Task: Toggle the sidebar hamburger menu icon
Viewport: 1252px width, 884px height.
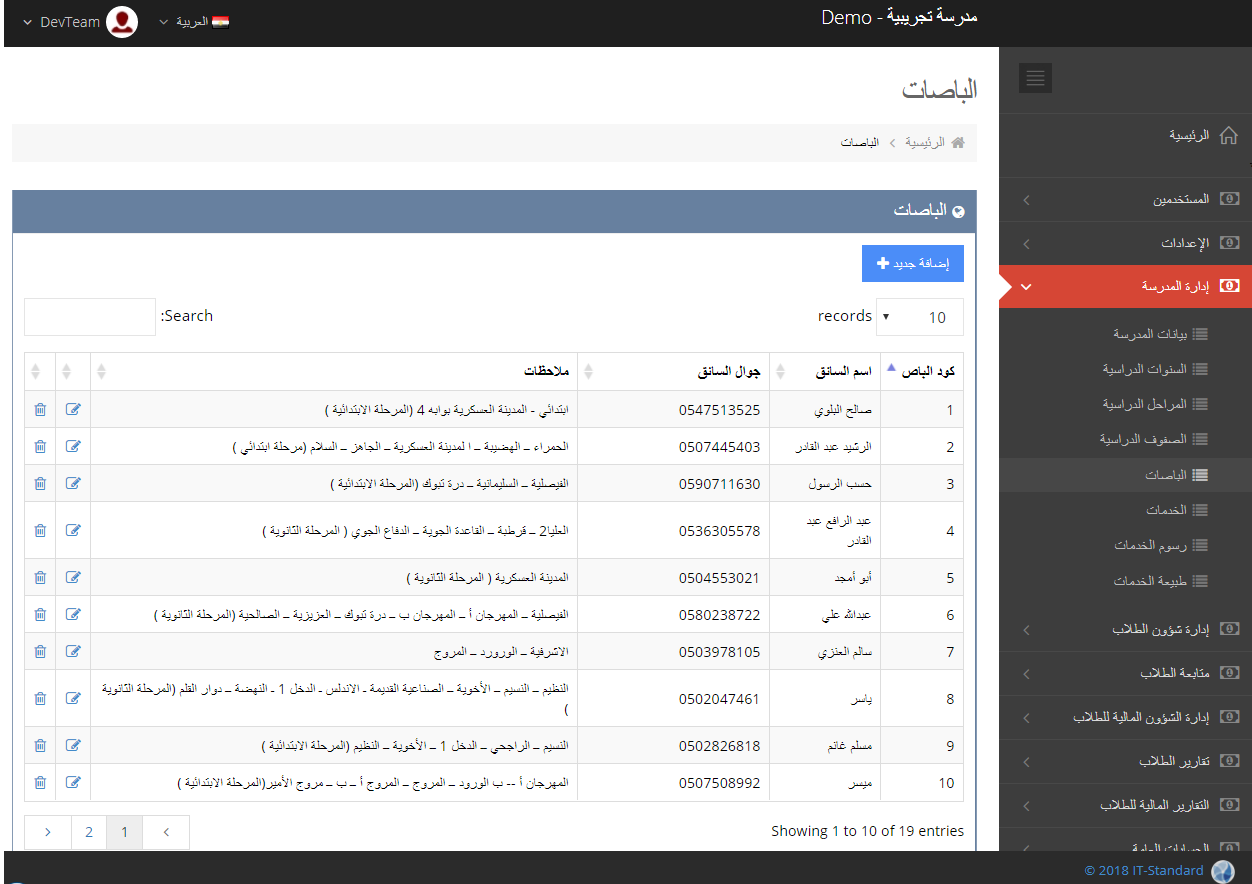Action: pyautogui.click(x=1036, y=78)
